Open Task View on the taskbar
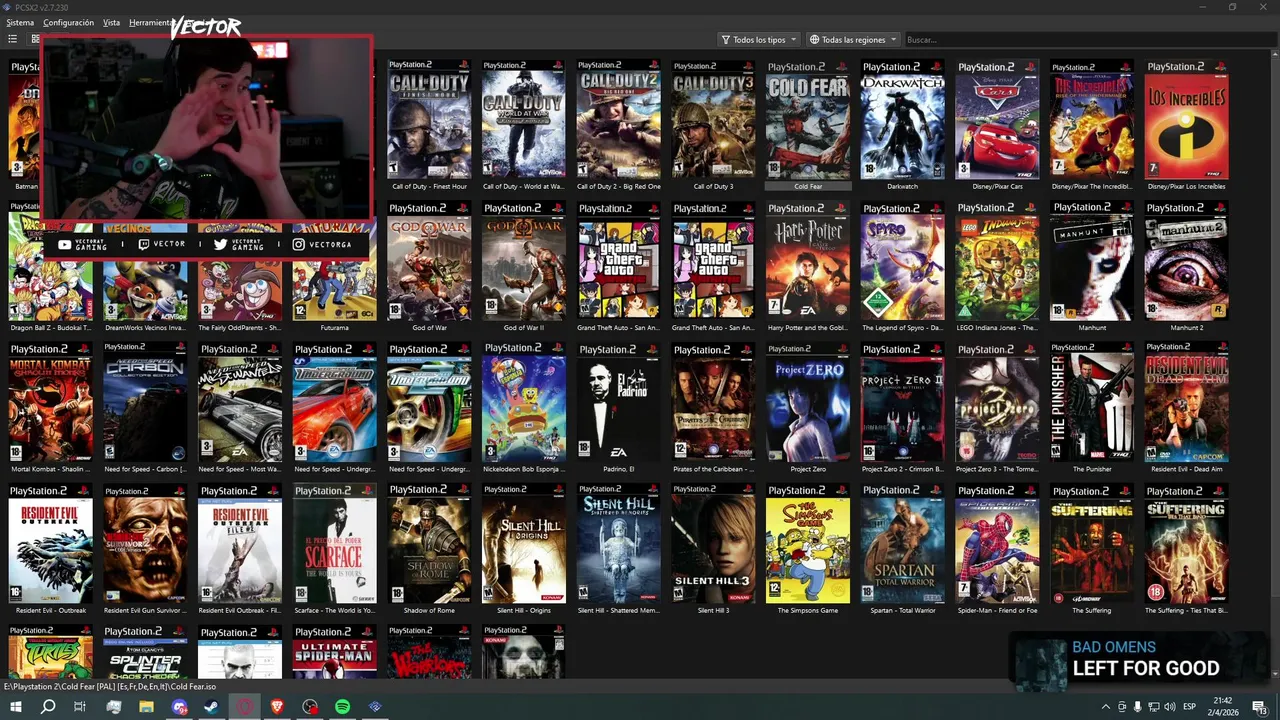 pyautogui.click(x=80, y=707)
